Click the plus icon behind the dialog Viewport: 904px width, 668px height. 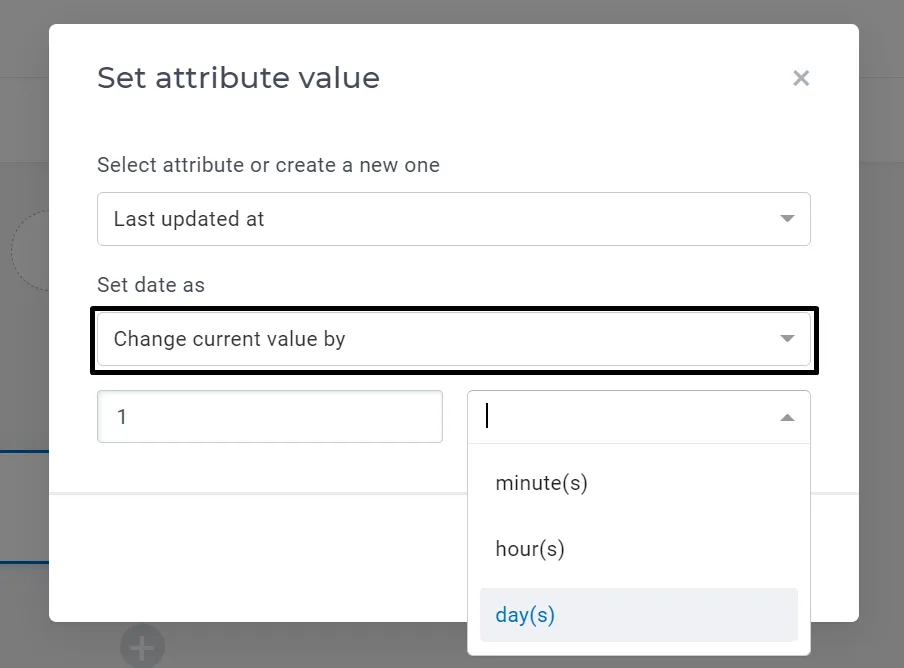point(142,648)
